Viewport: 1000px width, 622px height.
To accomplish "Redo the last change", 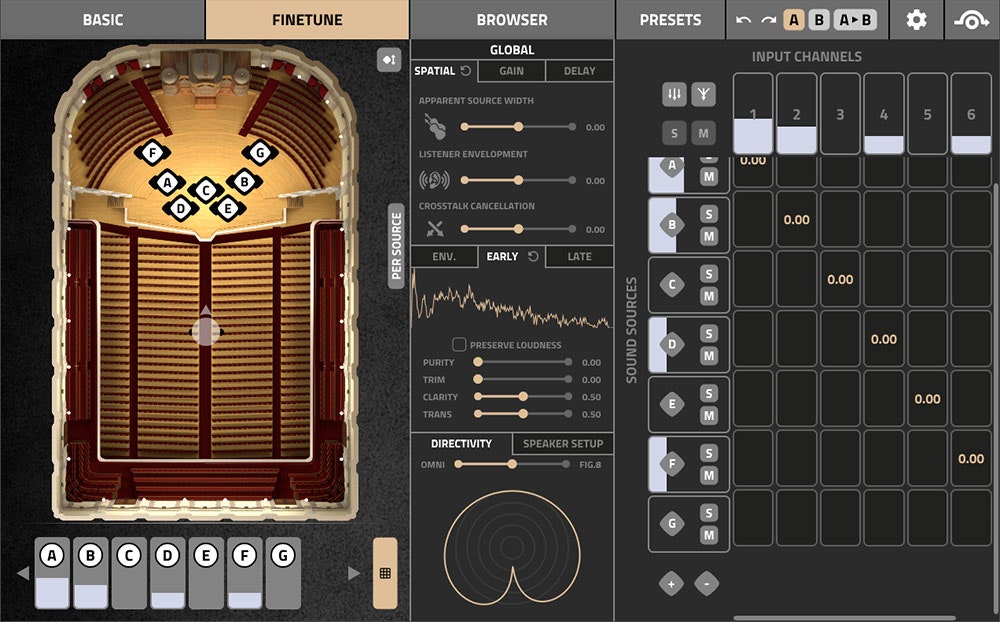I will 768,20.
